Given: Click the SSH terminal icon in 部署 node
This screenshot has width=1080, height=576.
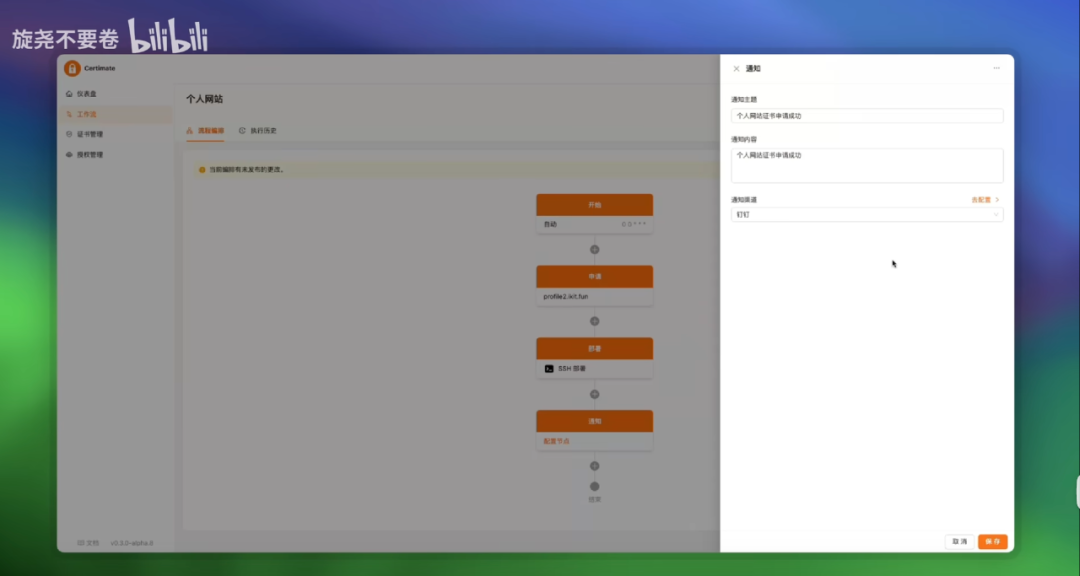Looking at the screenshot, I should tap(549, 369).
